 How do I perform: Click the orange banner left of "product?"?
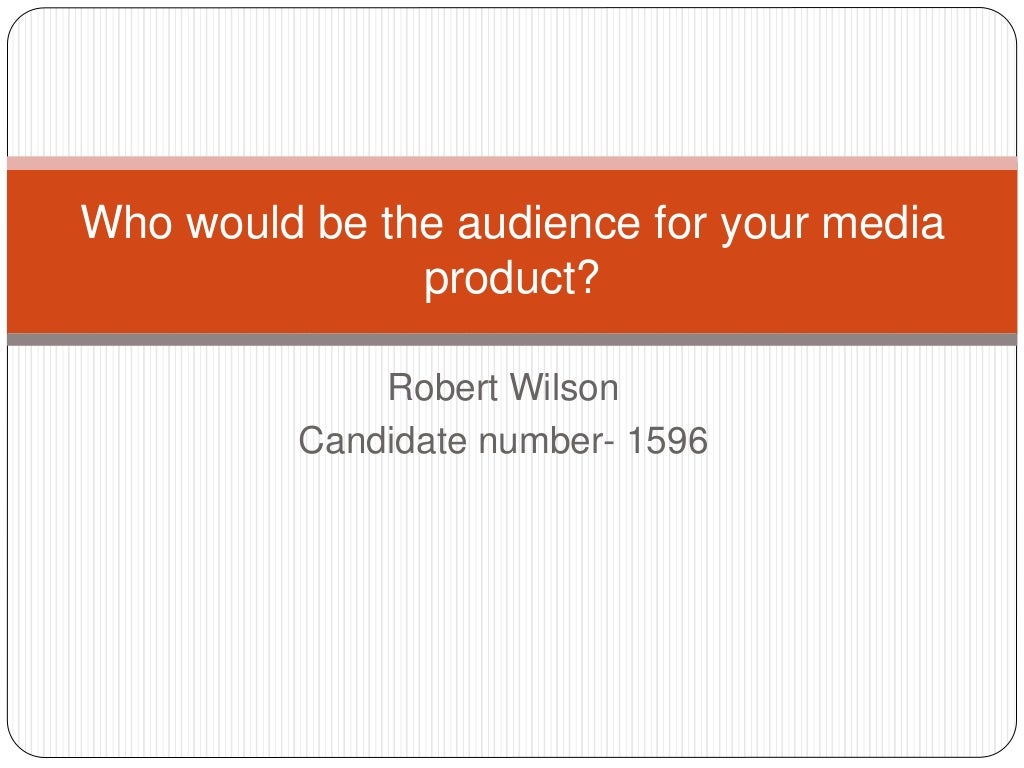[x=200, y=282]
